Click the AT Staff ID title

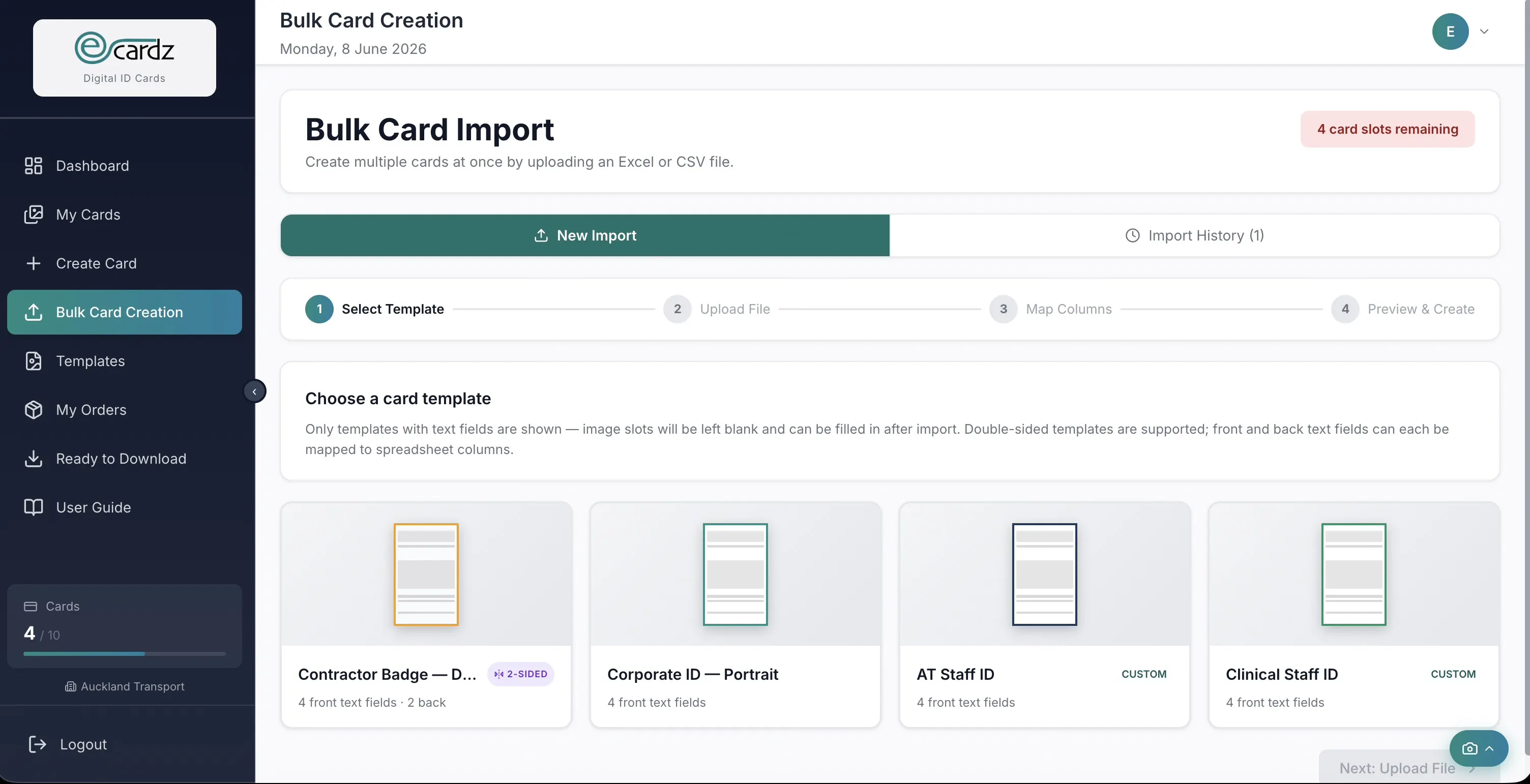(x=955, y=674)
